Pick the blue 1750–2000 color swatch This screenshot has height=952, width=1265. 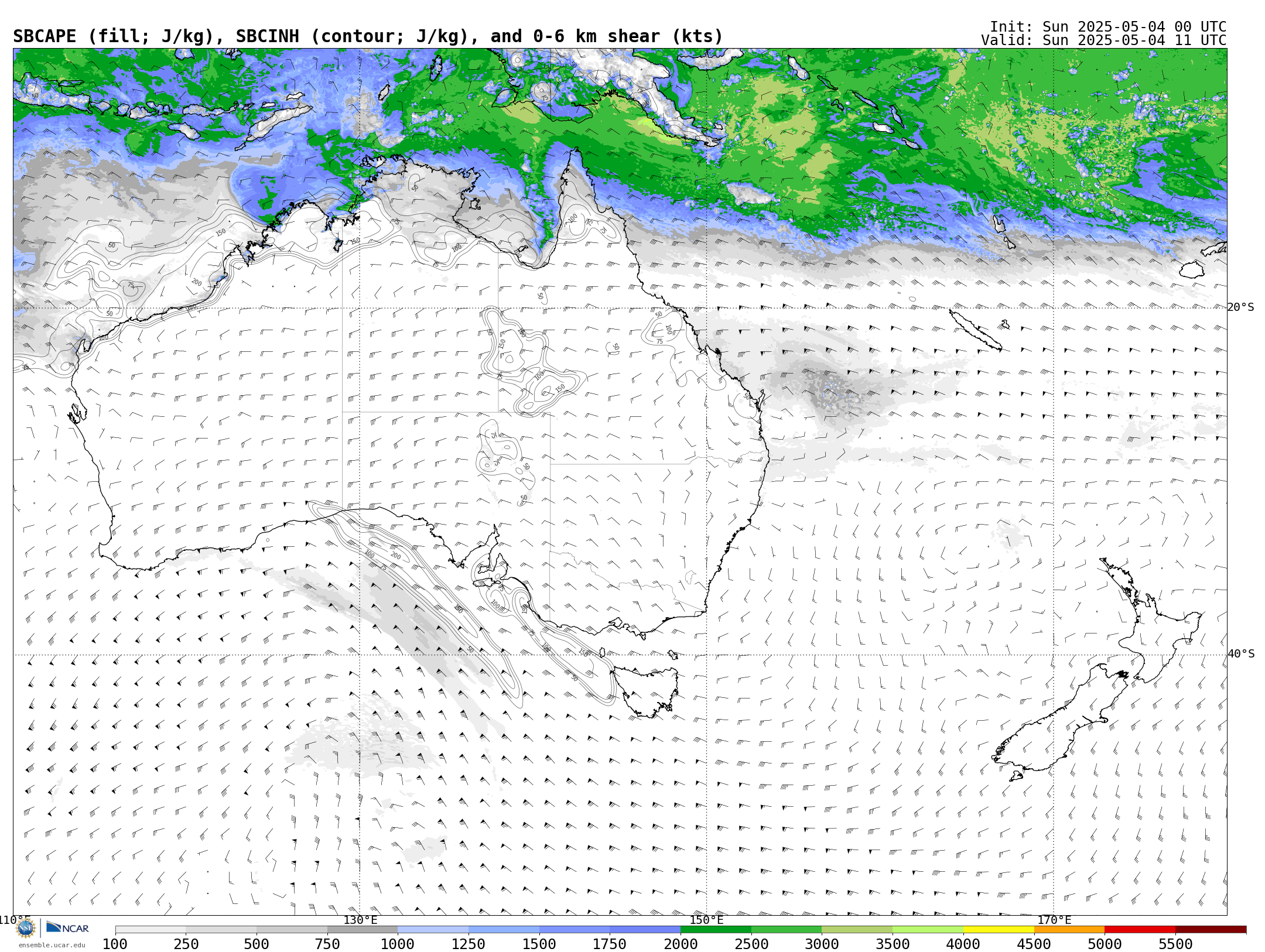[x=645, y=930]
